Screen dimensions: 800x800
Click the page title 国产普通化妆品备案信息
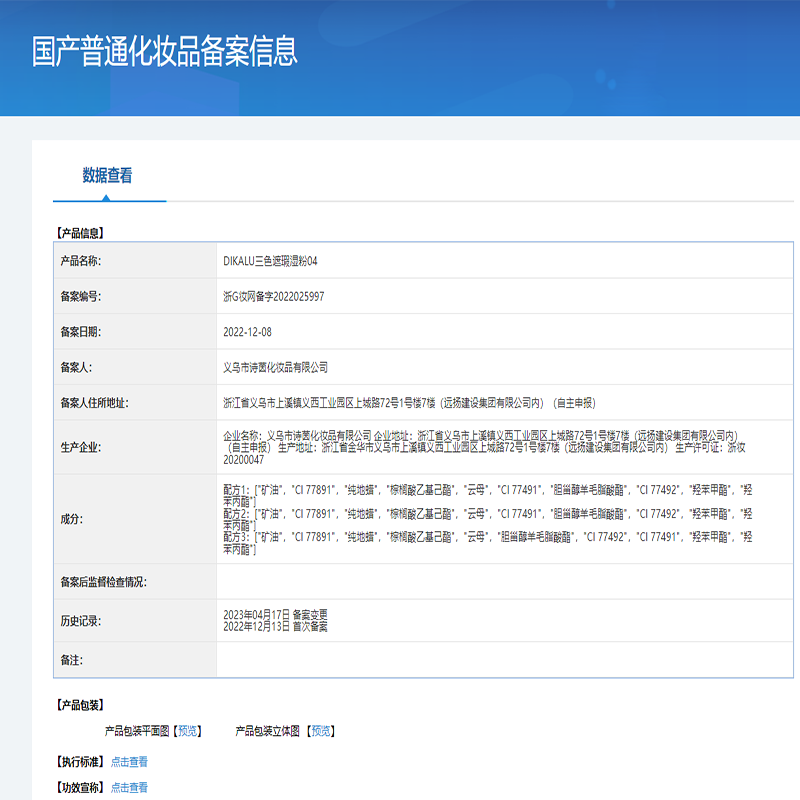(x=164, y=52)
